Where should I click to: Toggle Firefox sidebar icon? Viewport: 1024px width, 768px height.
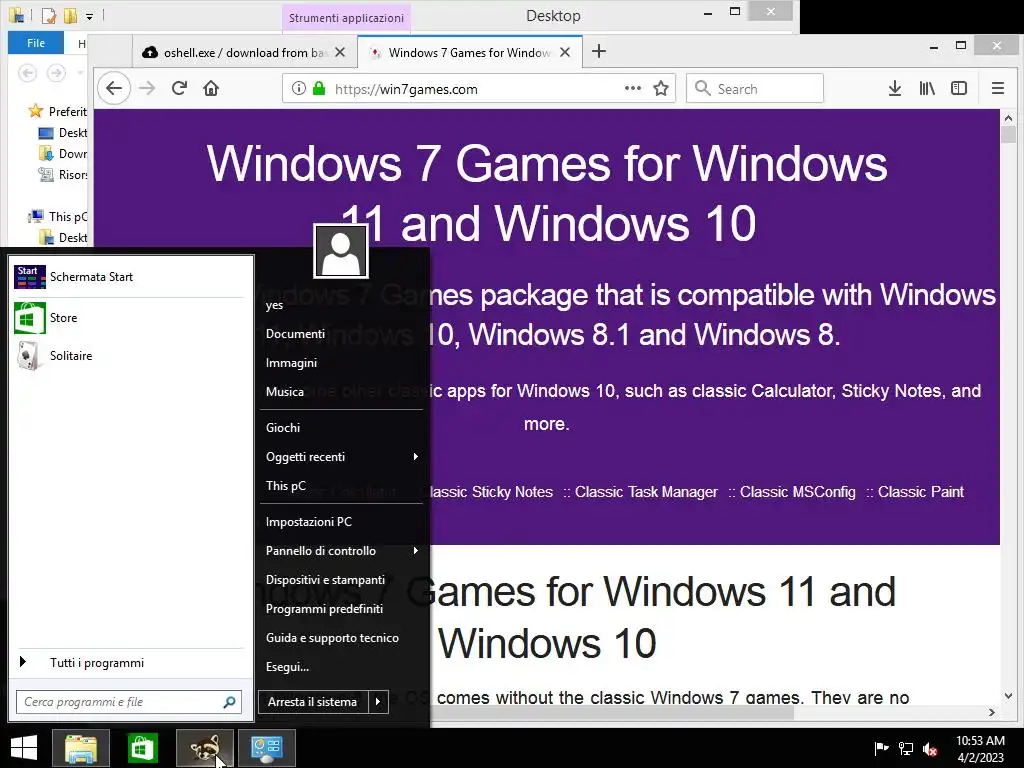[x=959, y=88]
